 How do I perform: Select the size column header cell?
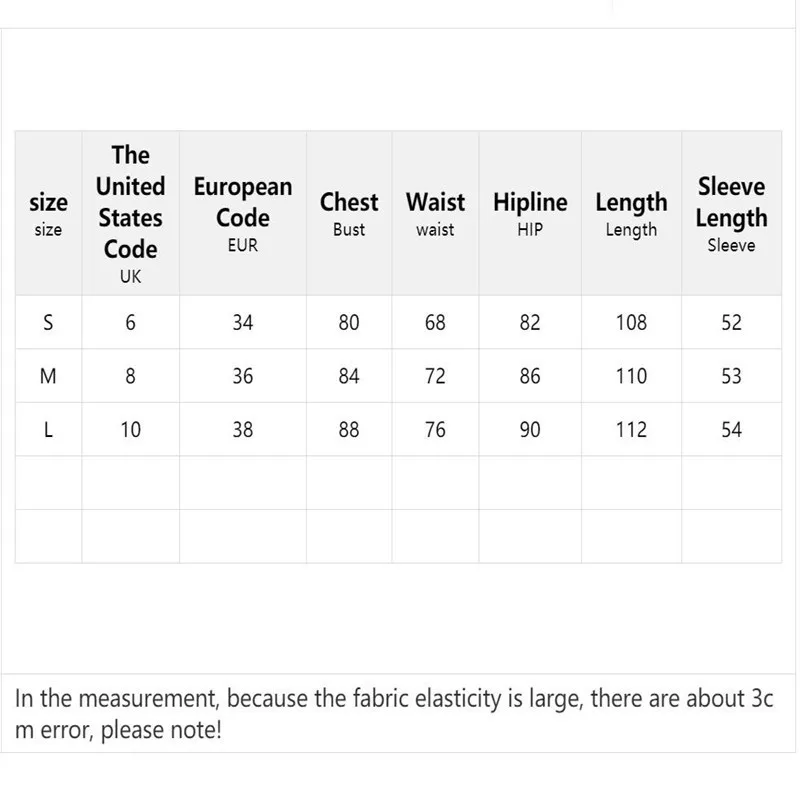[x=48, y=213]
